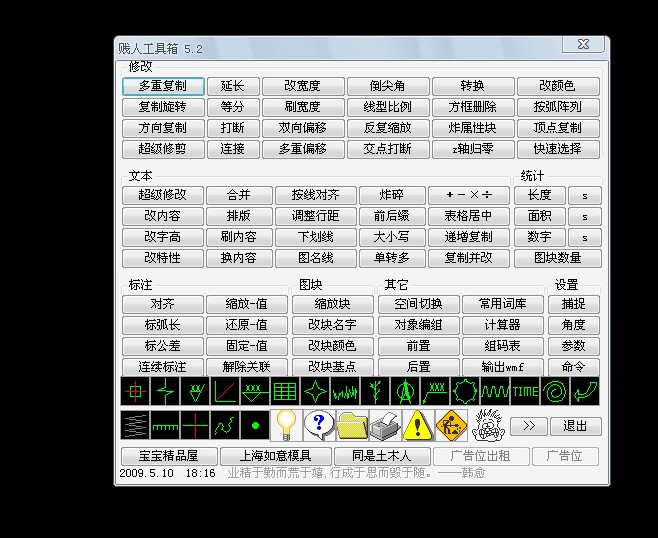
Task: Open the 计算器 calculator button
Action: [x=503, y=325]
